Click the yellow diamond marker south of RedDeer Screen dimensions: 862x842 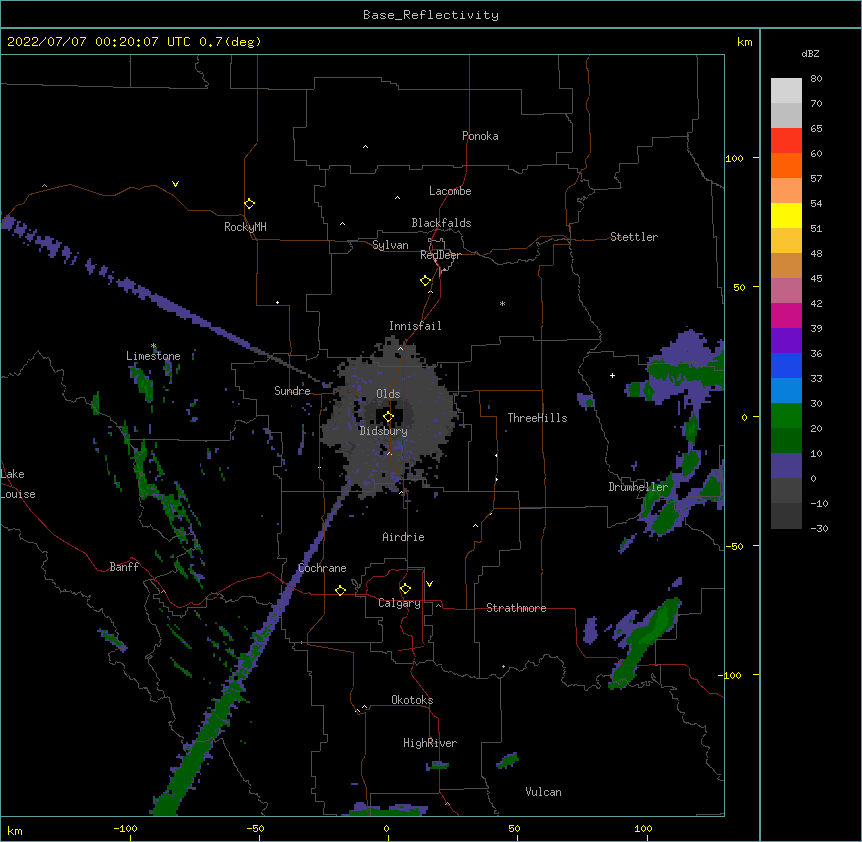click(x=425, y=281)
